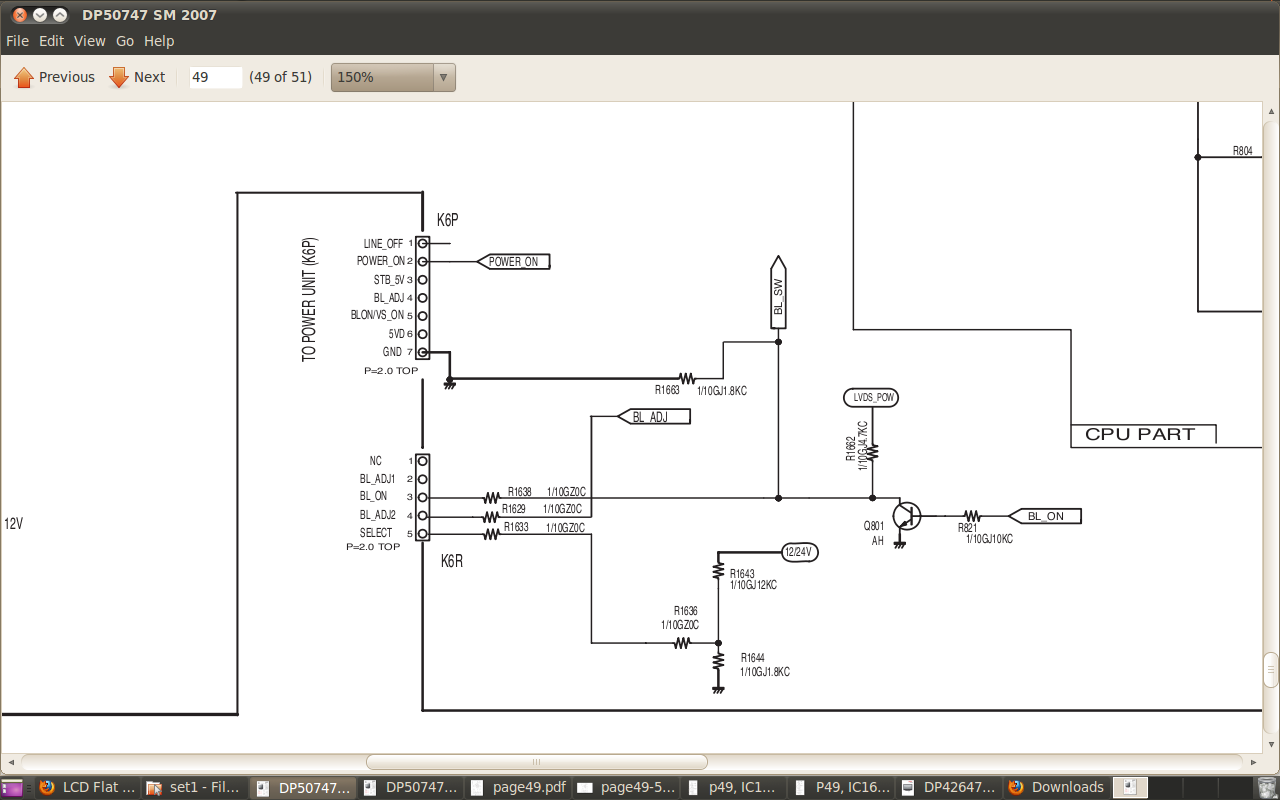Viewport: 1280px width, 800px height.
Task: Open the View menu
Action: [89, 41]
